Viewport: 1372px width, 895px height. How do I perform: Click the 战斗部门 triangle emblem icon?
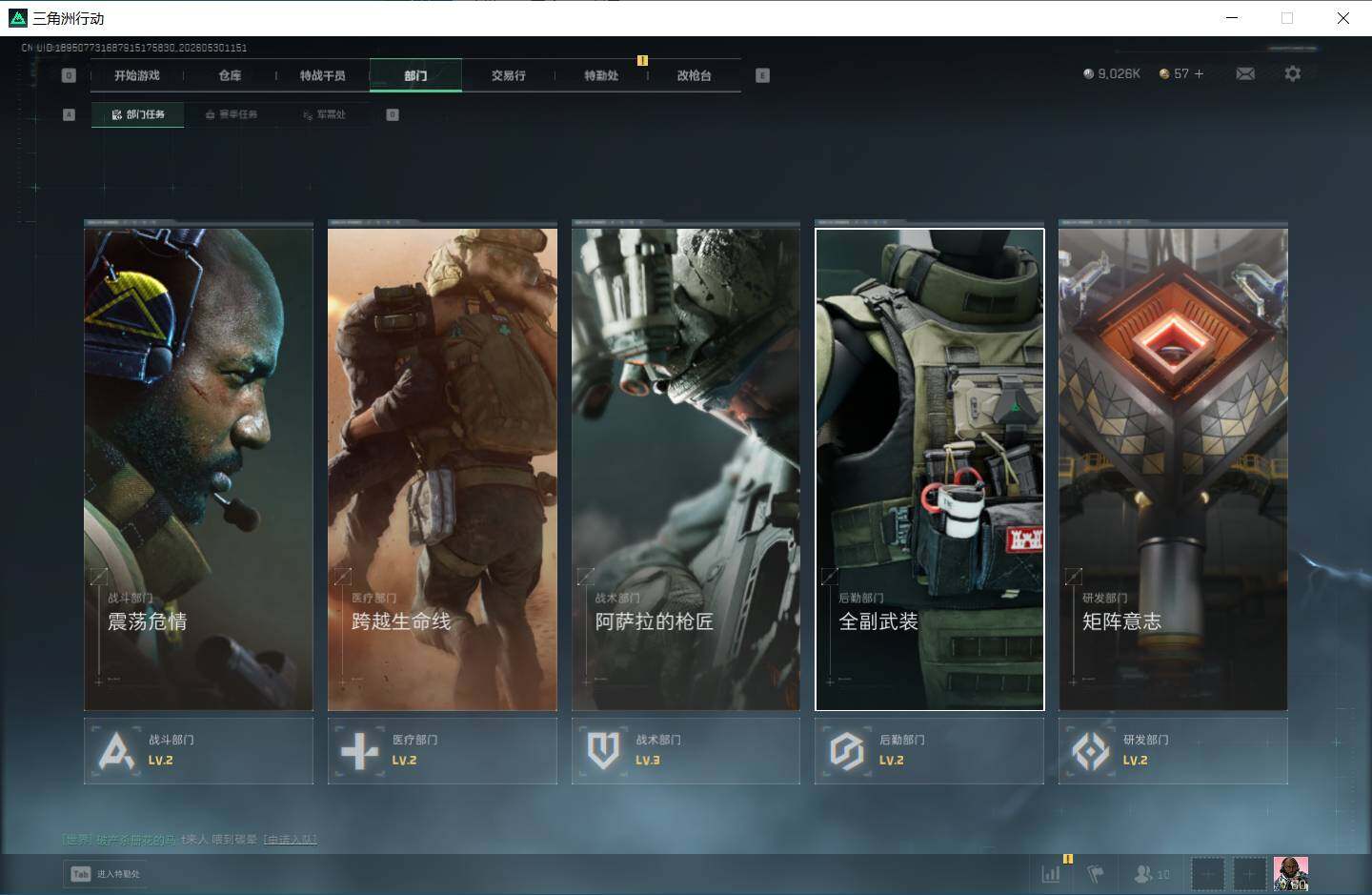116,751
